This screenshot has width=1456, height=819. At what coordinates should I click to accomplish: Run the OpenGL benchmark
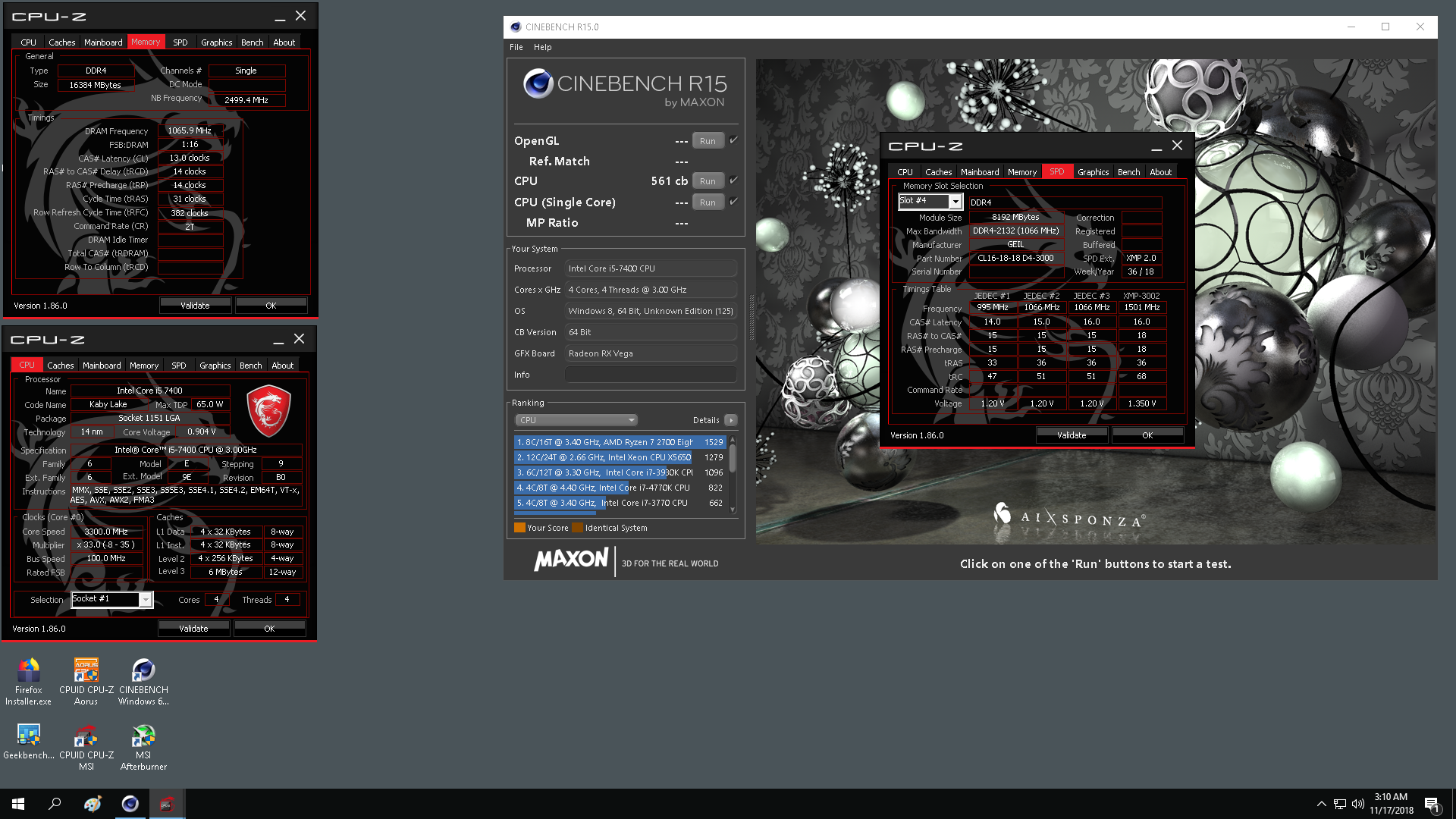coord(708,141)
